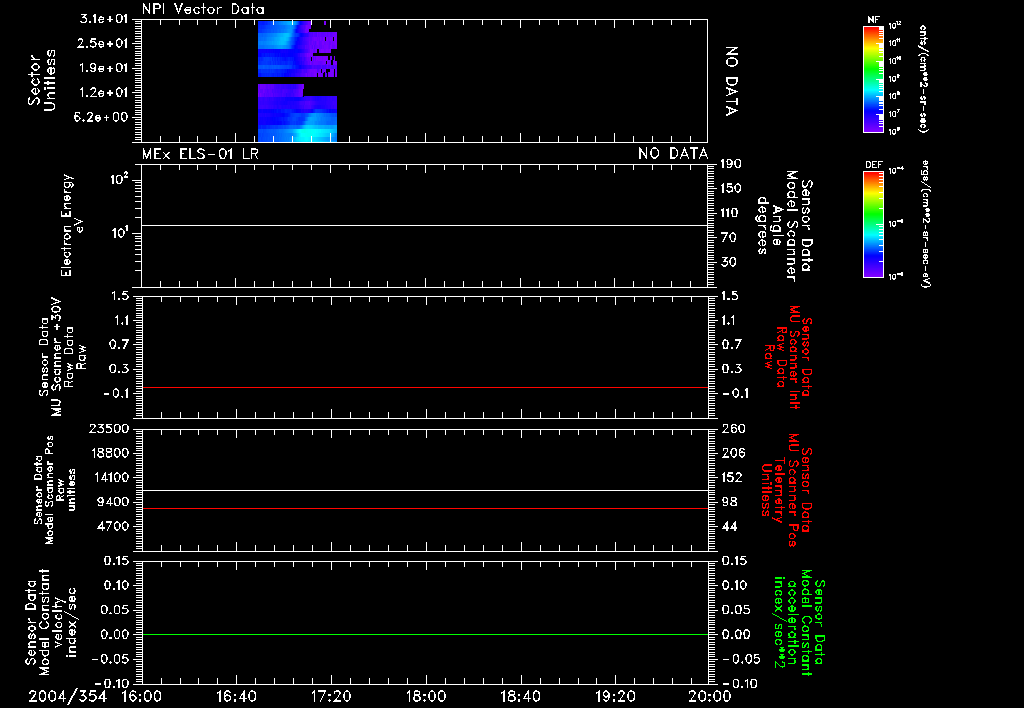Click the NF color scale bar

point(873,78)
